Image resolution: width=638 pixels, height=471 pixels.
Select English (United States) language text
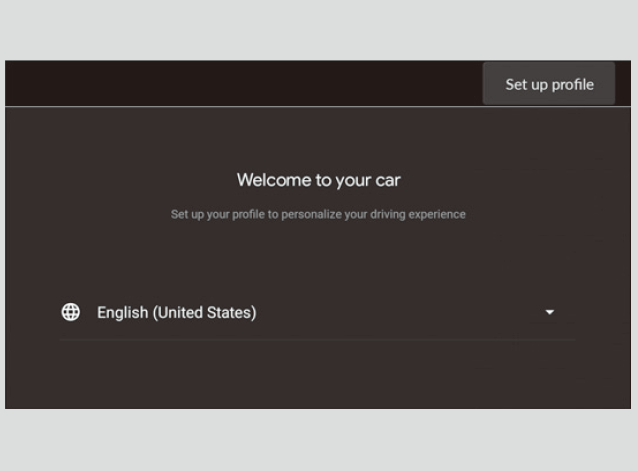[x=177, y=312]
